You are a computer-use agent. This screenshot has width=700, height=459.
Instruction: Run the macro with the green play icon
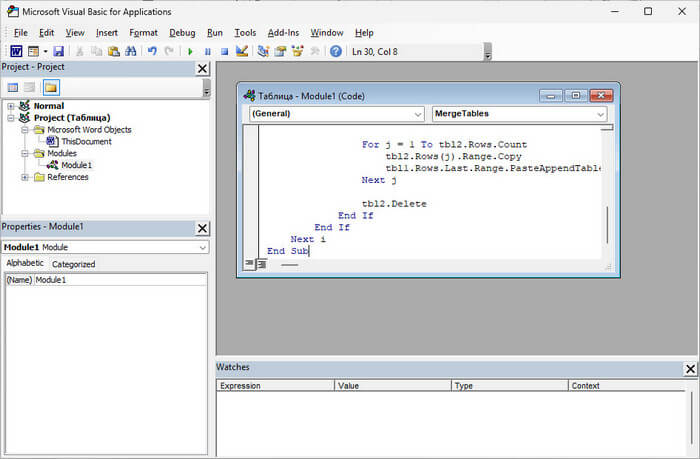click(x=190, y=51)
